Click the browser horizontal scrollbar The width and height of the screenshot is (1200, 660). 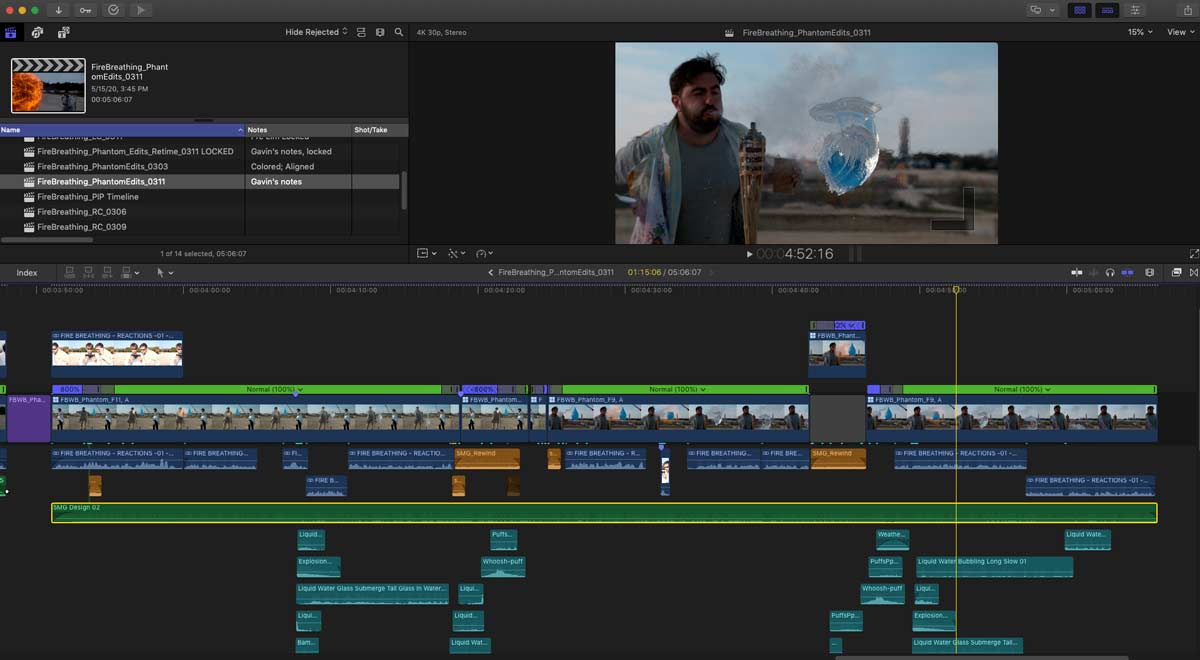tap(47, 240)
